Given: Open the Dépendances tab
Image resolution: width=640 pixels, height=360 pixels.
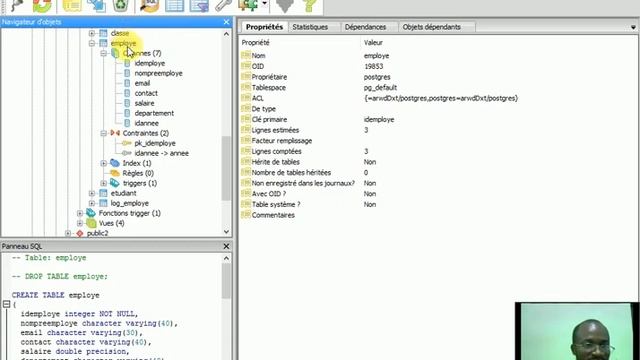Looking at the screenshot, I should pos(365,27).
